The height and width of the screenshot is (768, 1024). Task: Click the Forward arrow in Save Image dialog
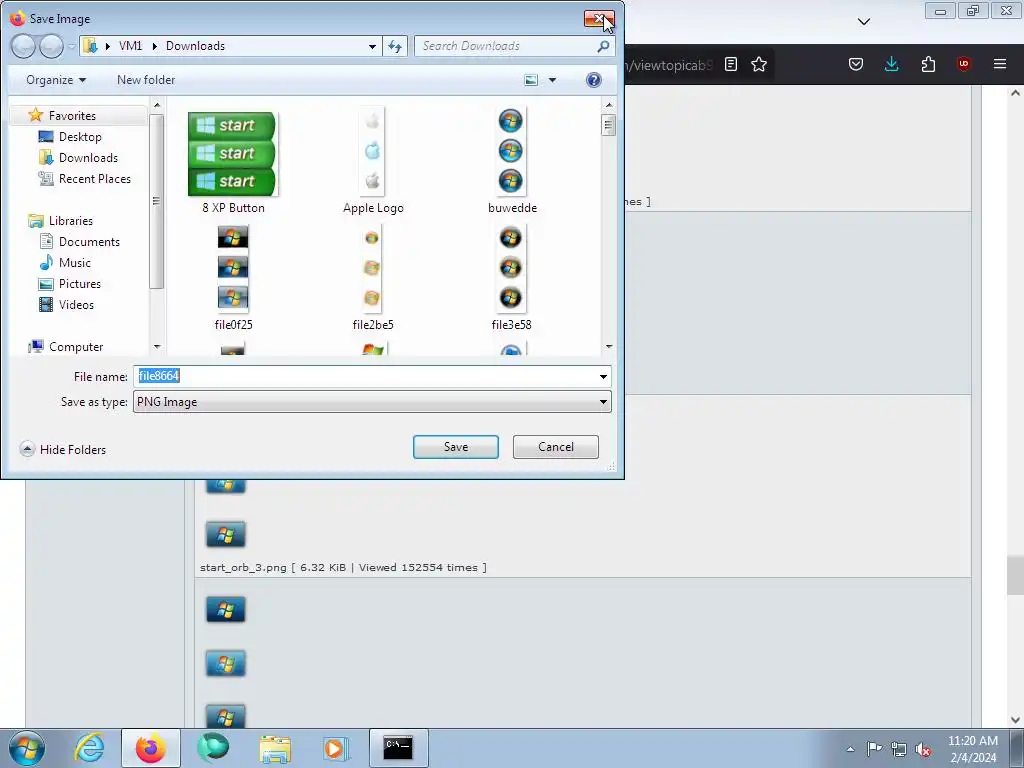click(51, 46)
